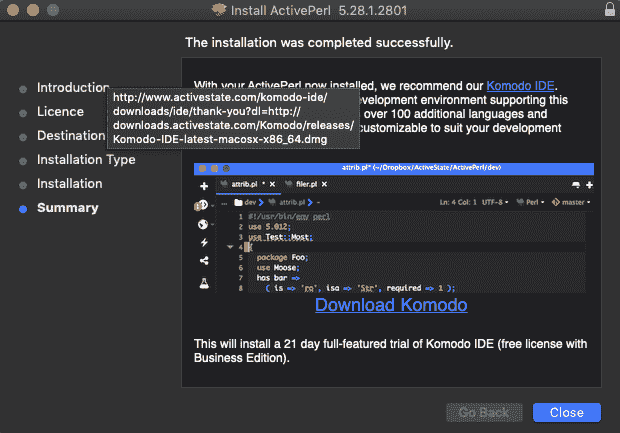This screenshot has width=620, height=433.
Task: Click the package box icon in sidebar
Action: point(203,204)
